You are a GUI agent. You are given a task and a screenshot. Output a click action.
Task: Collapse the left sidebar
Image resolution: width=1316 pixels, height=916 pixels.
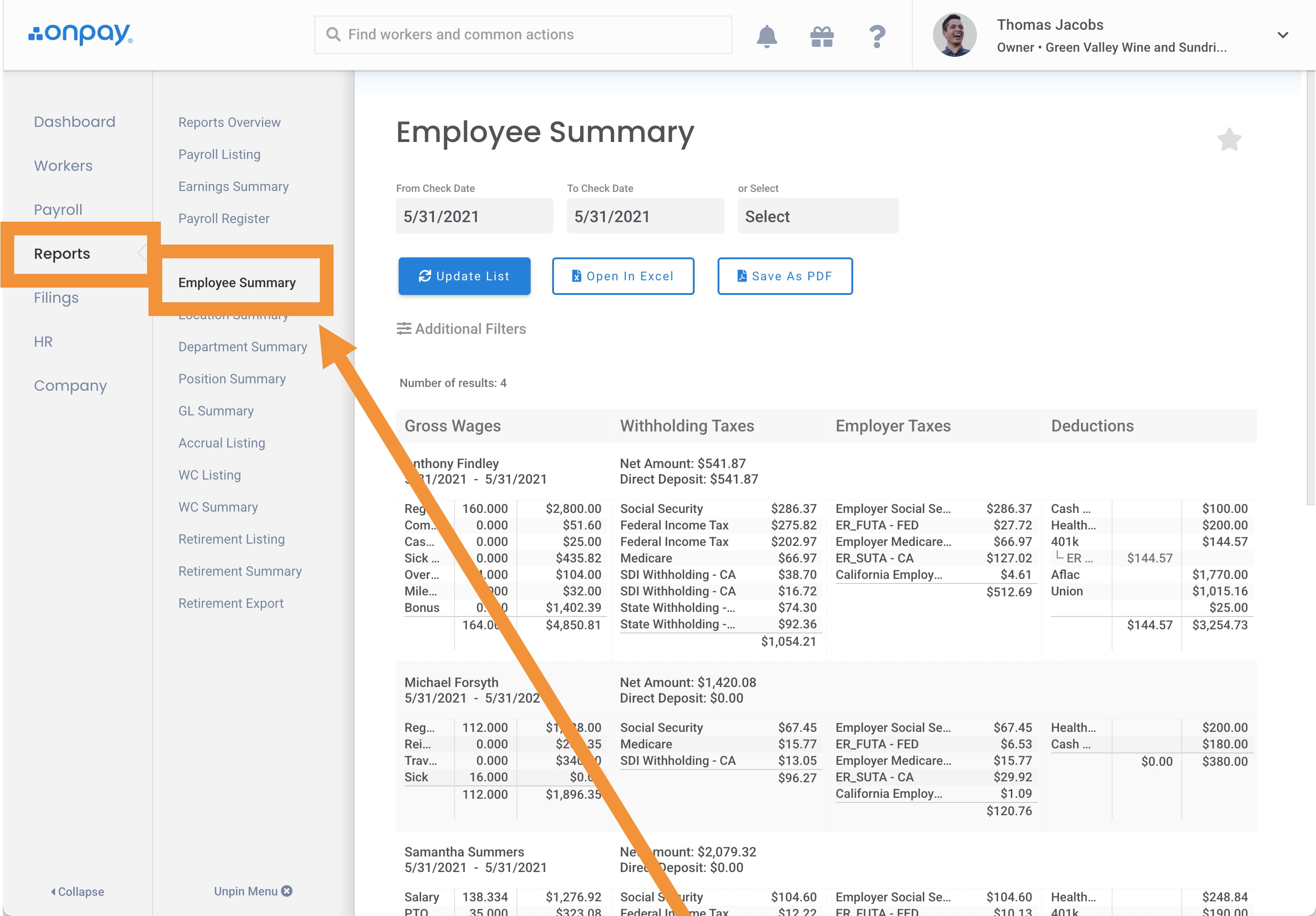[x=77, y=891]
